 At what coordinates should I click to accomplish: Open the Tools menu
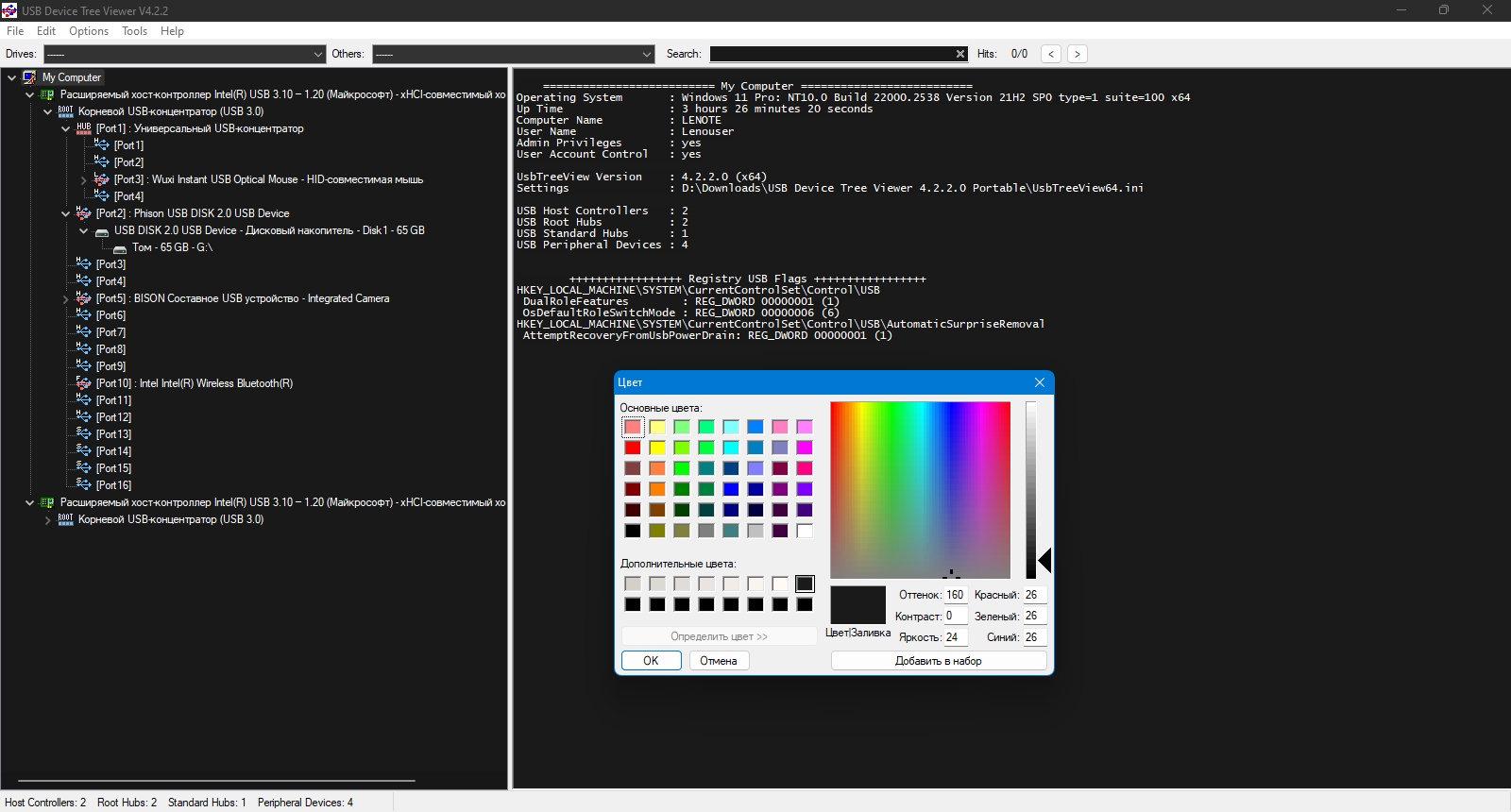click(135, 31)
